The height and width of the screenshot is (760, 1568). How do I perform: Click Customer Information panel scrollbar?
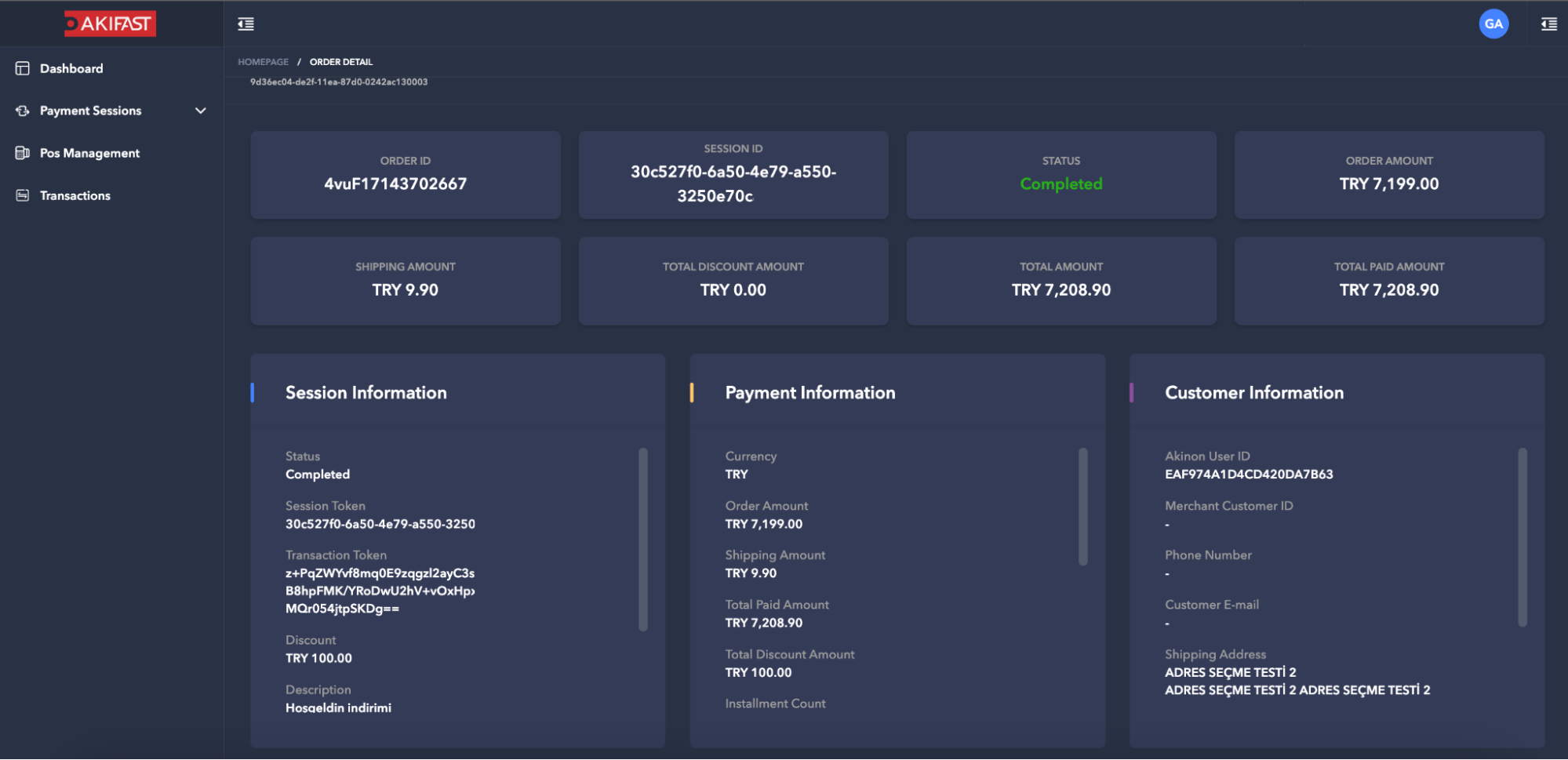1522,537
